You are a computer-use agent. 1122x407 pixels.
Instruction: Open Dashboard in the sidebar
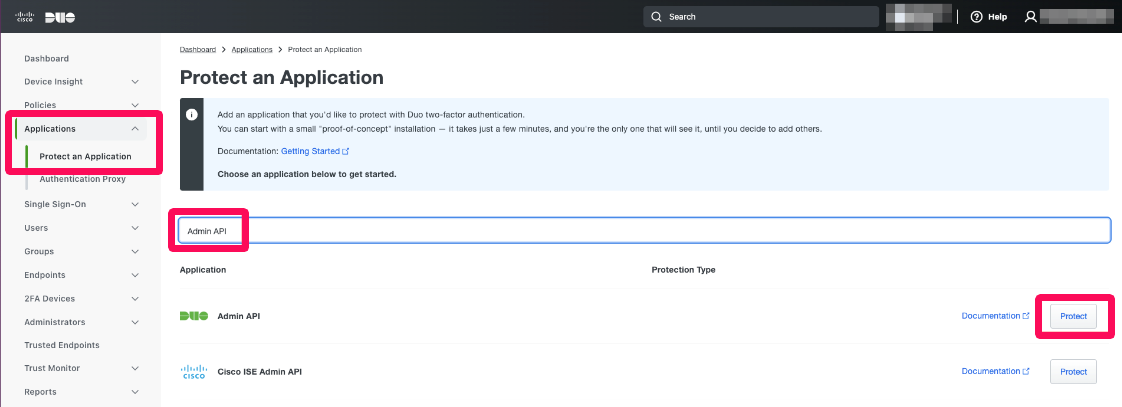[47, 59]
